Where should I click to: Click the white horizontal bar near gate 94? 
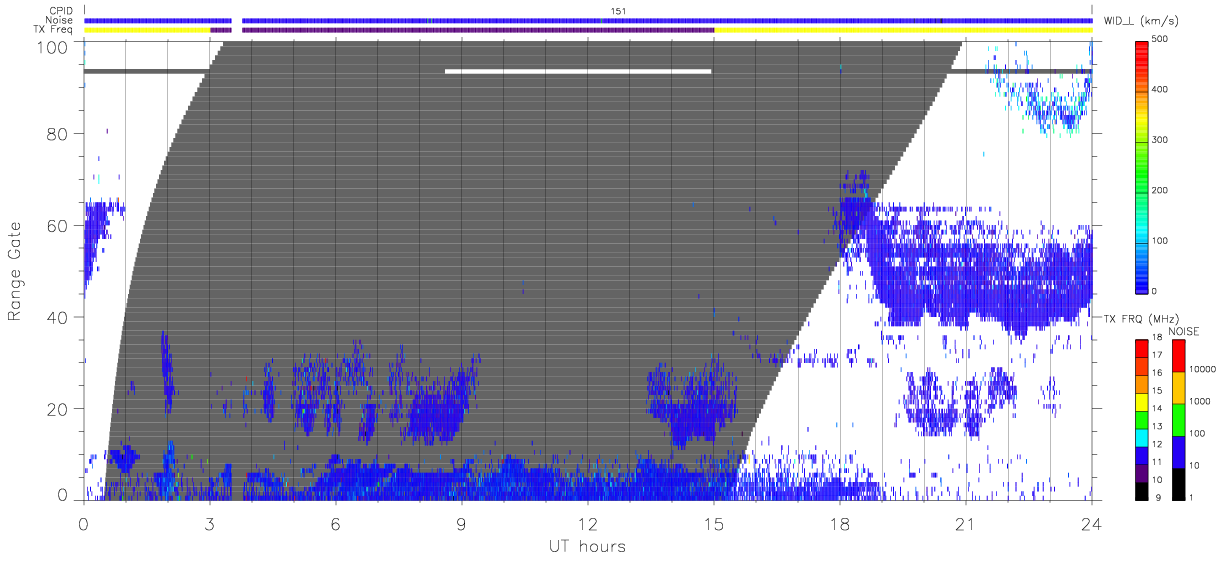click(x=578, y=71)
